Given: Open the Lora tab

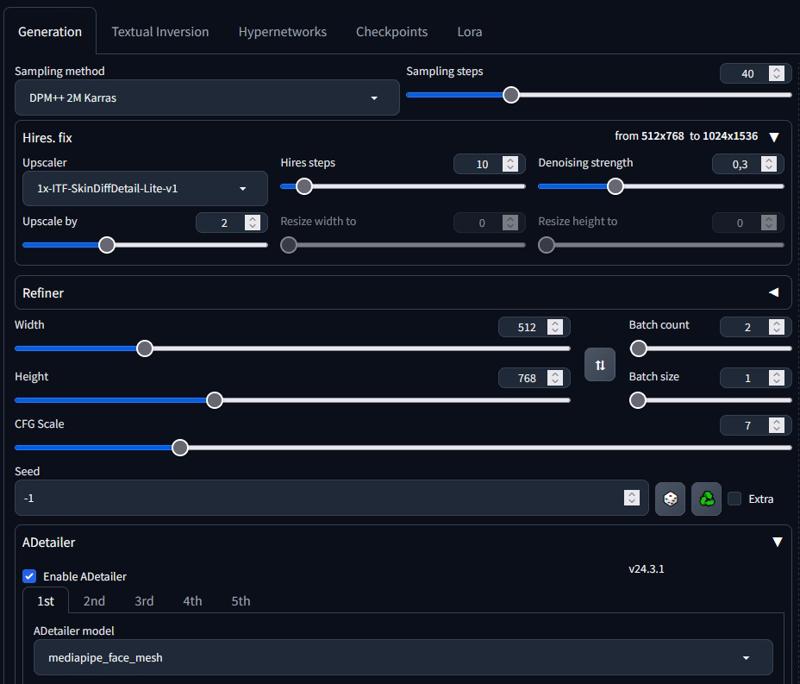Looking at the screenshot, I should click(x=470, y=32).
